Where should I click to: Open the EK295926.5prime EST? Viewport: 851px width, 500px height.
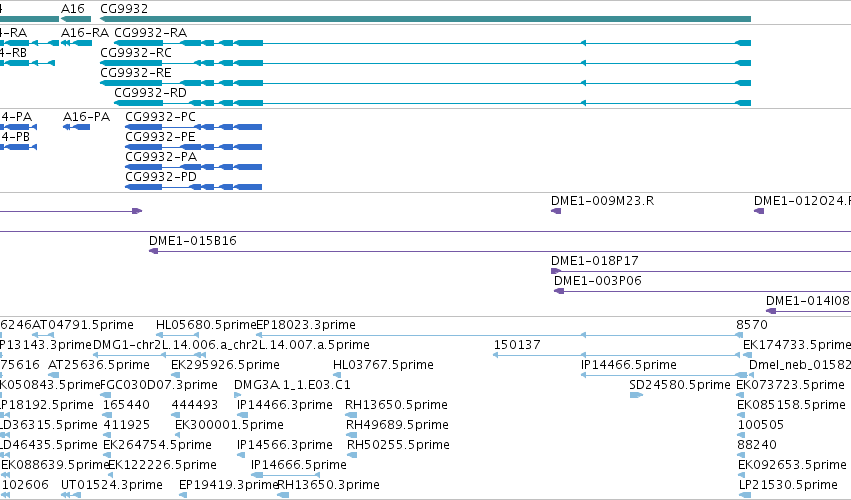[x=175, y=375]
